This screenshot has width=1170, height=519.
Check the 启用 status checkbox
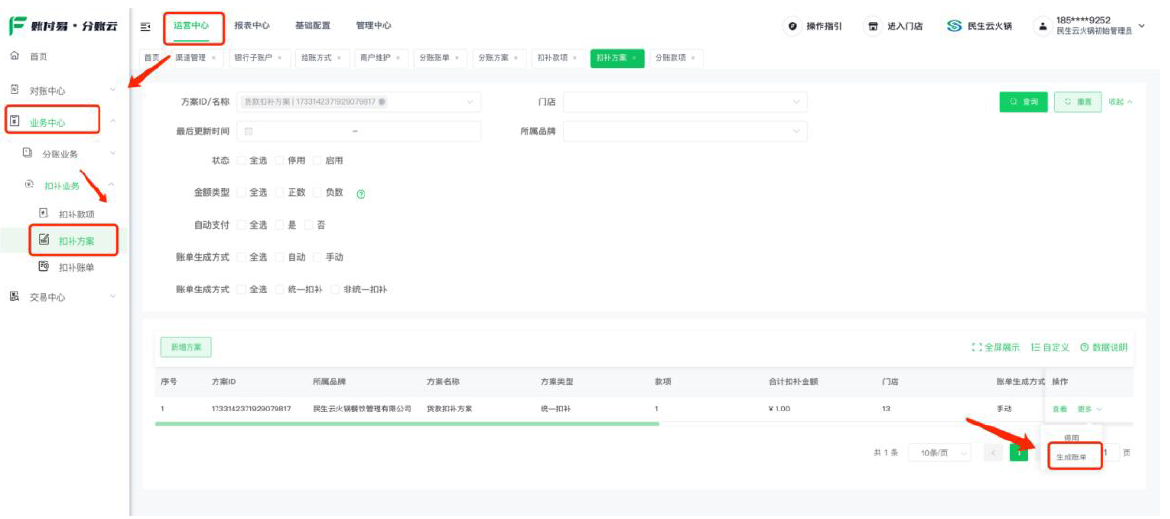318,160
